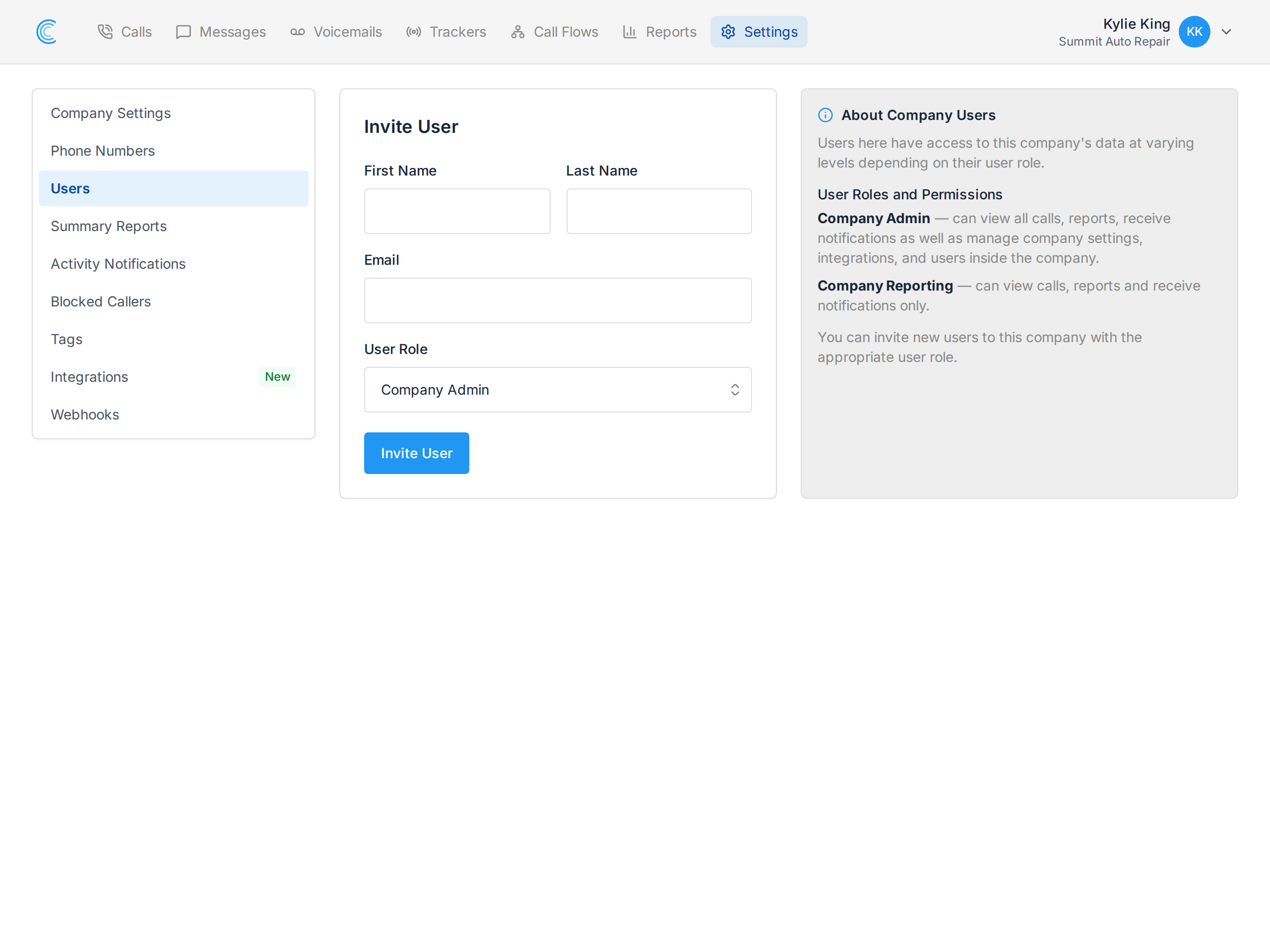
Task: Click the info icon beside About Company Users
Action: pyautogui.click(x=825, y=116)
